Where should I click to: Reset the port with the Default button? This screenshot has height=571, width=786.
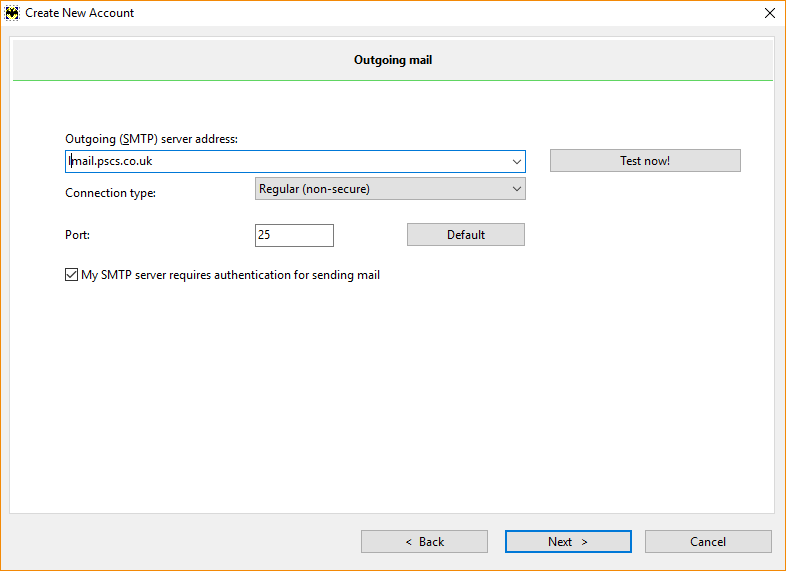[466, 235]
